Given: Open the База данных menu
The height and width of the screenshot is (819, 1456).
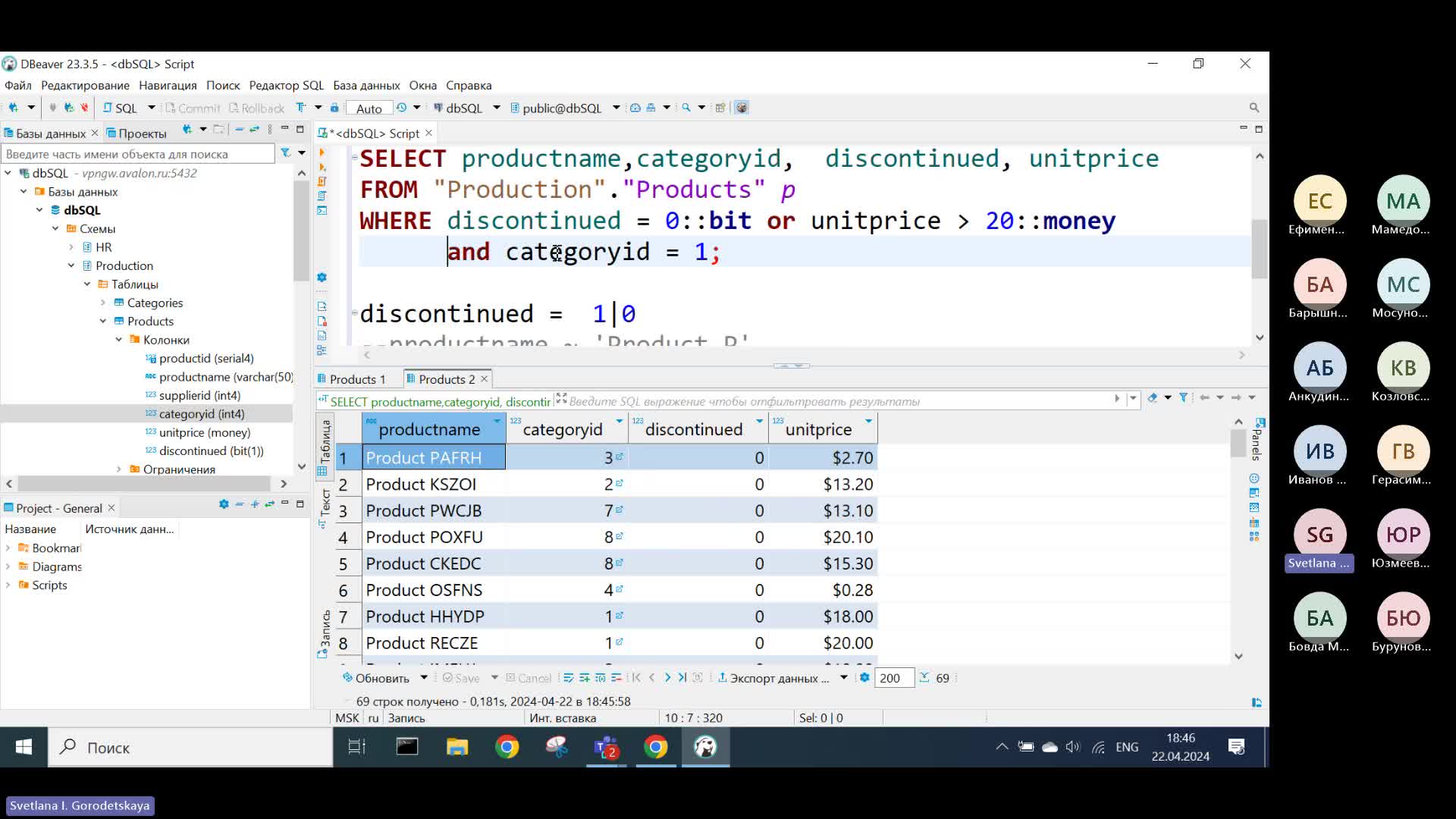Looking at the screenshot, I should pos(366,86).
